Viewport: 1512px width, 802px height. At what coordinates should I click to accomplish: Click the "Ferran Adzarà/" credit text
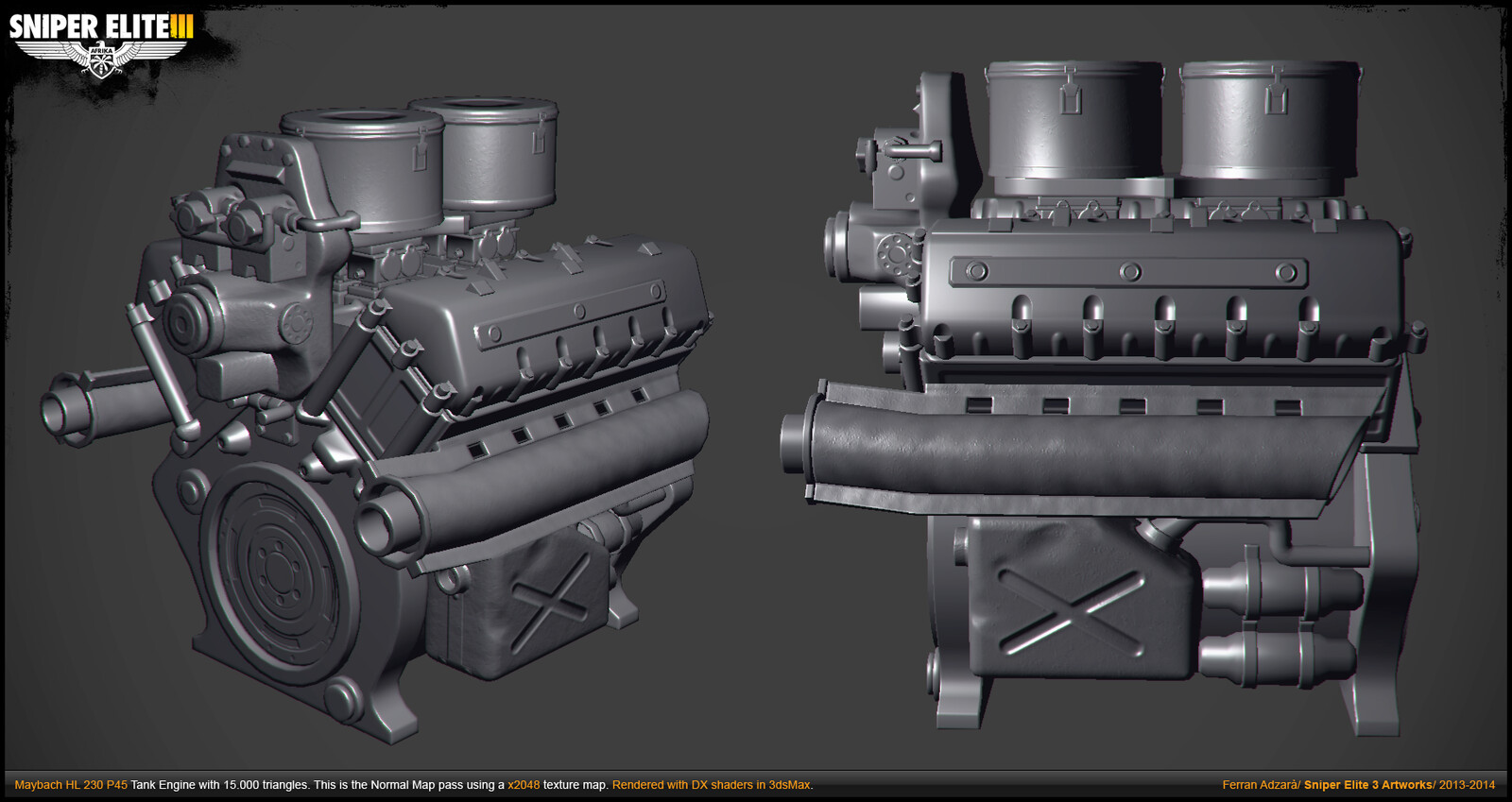point(1262,785)
